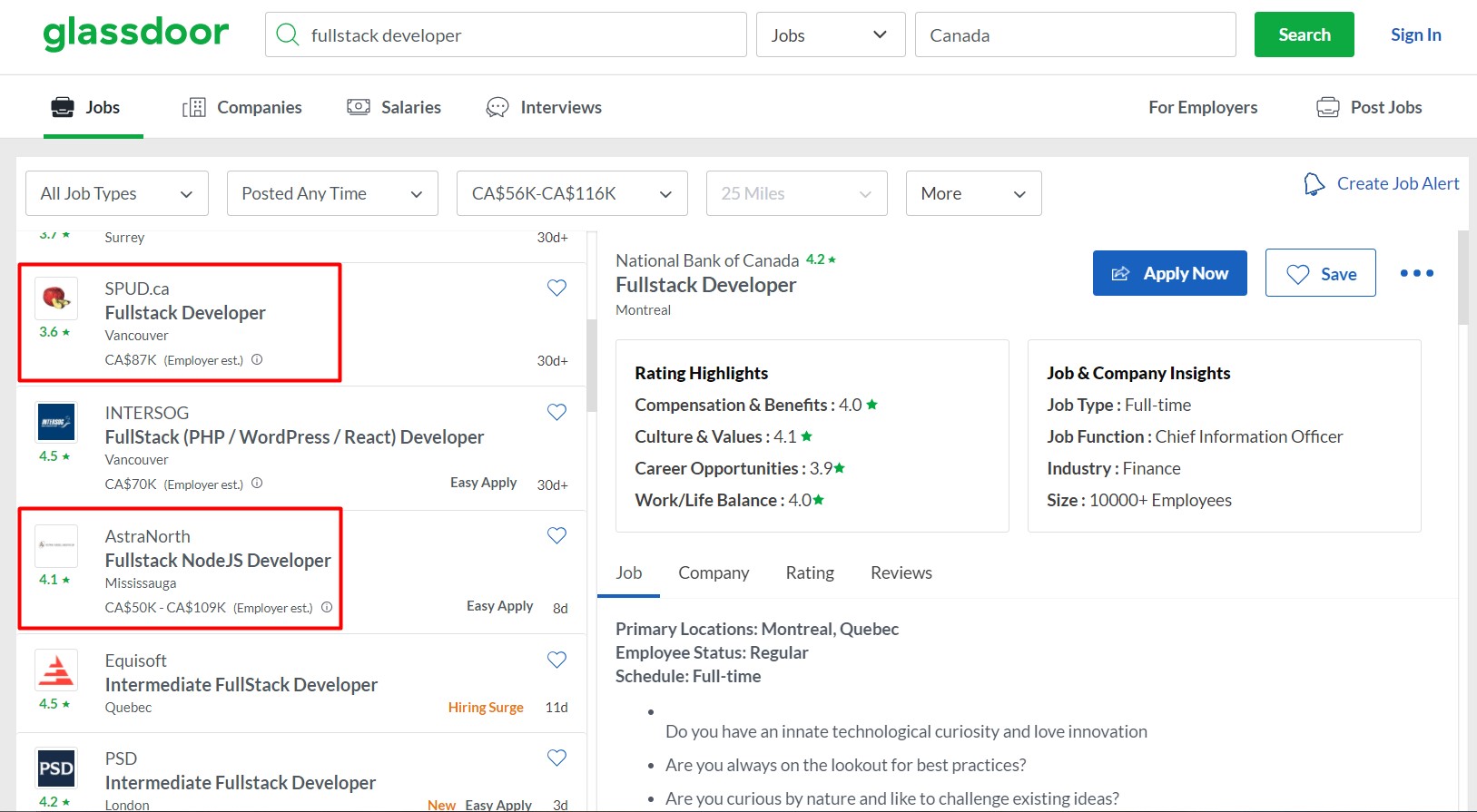Open the Jobs search type dropdown
1477x812 pixels.
831,34
